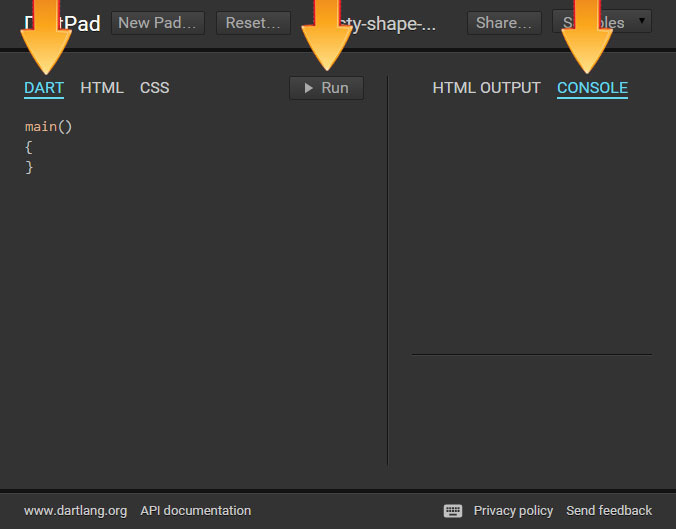Switch to the DART editor tab

(x=44, y=88)
